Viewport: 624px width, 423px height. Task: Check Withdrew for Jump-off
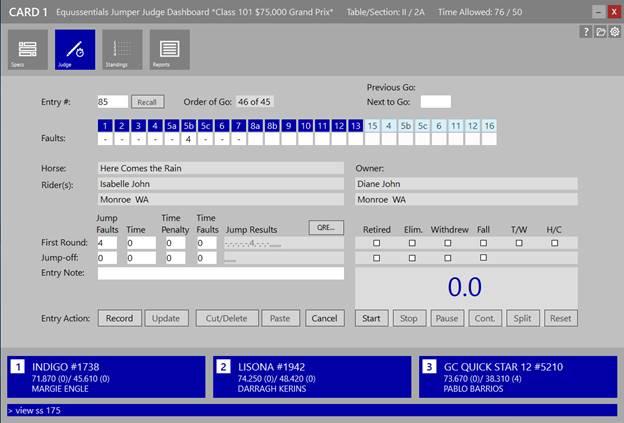tap(448, 258)
